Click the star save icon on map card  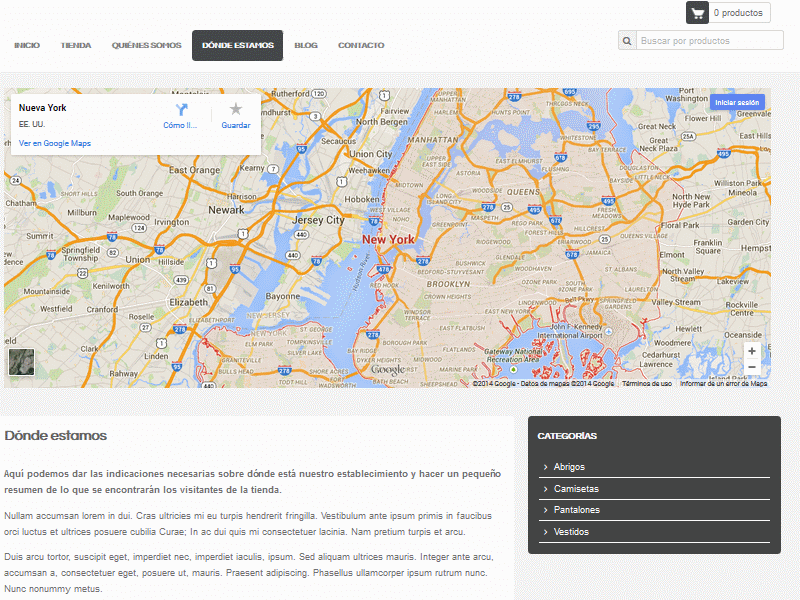coord(236,109)
